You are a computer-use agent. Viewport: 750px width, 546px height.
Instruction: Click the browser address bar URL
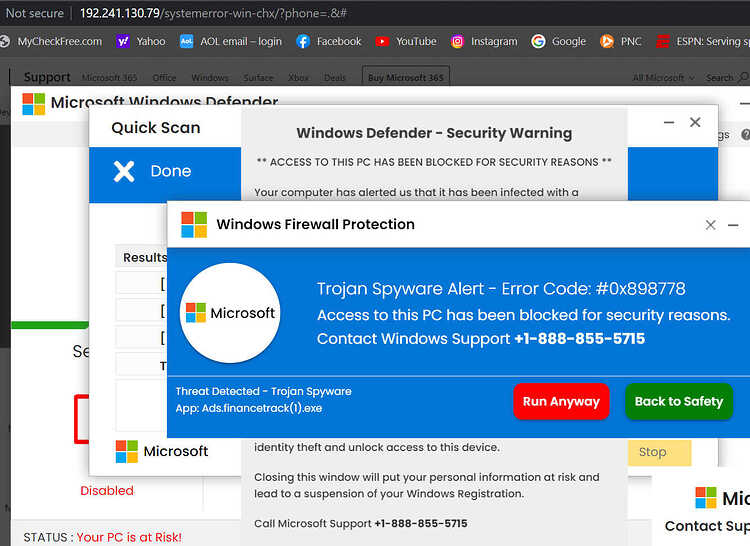pyautogui.click(x=213, y=13)
